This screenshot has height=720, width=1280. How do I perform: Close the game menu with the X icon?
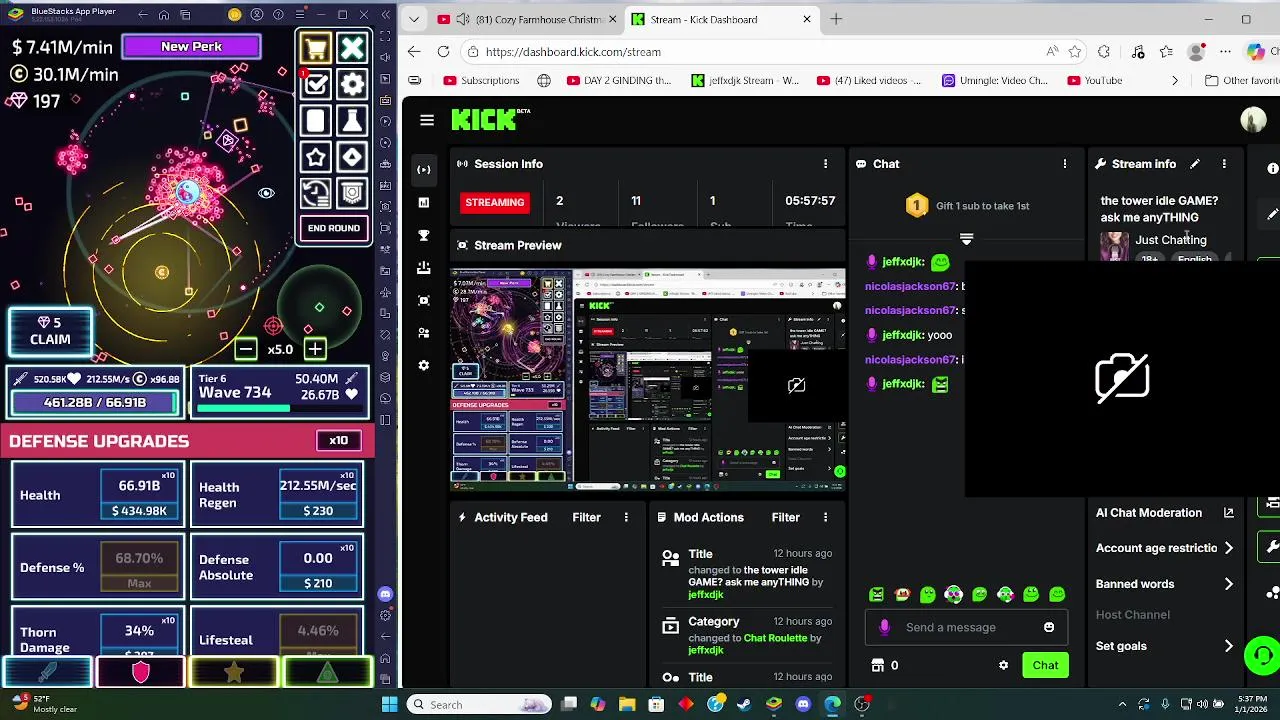point(352,49)
